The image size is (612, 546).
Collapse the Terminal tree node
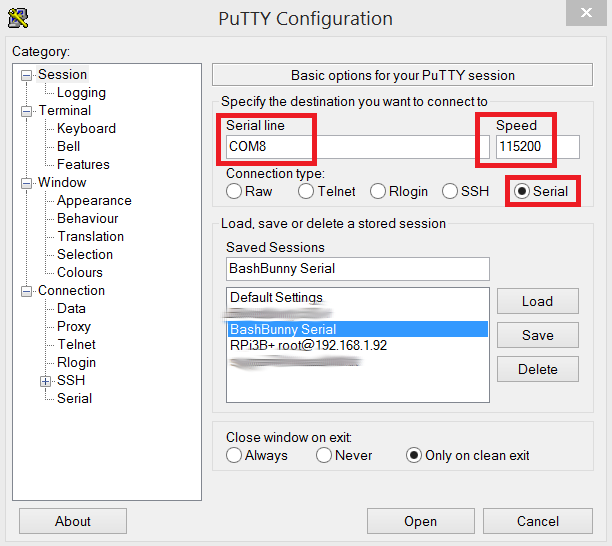tap(26, 111)
